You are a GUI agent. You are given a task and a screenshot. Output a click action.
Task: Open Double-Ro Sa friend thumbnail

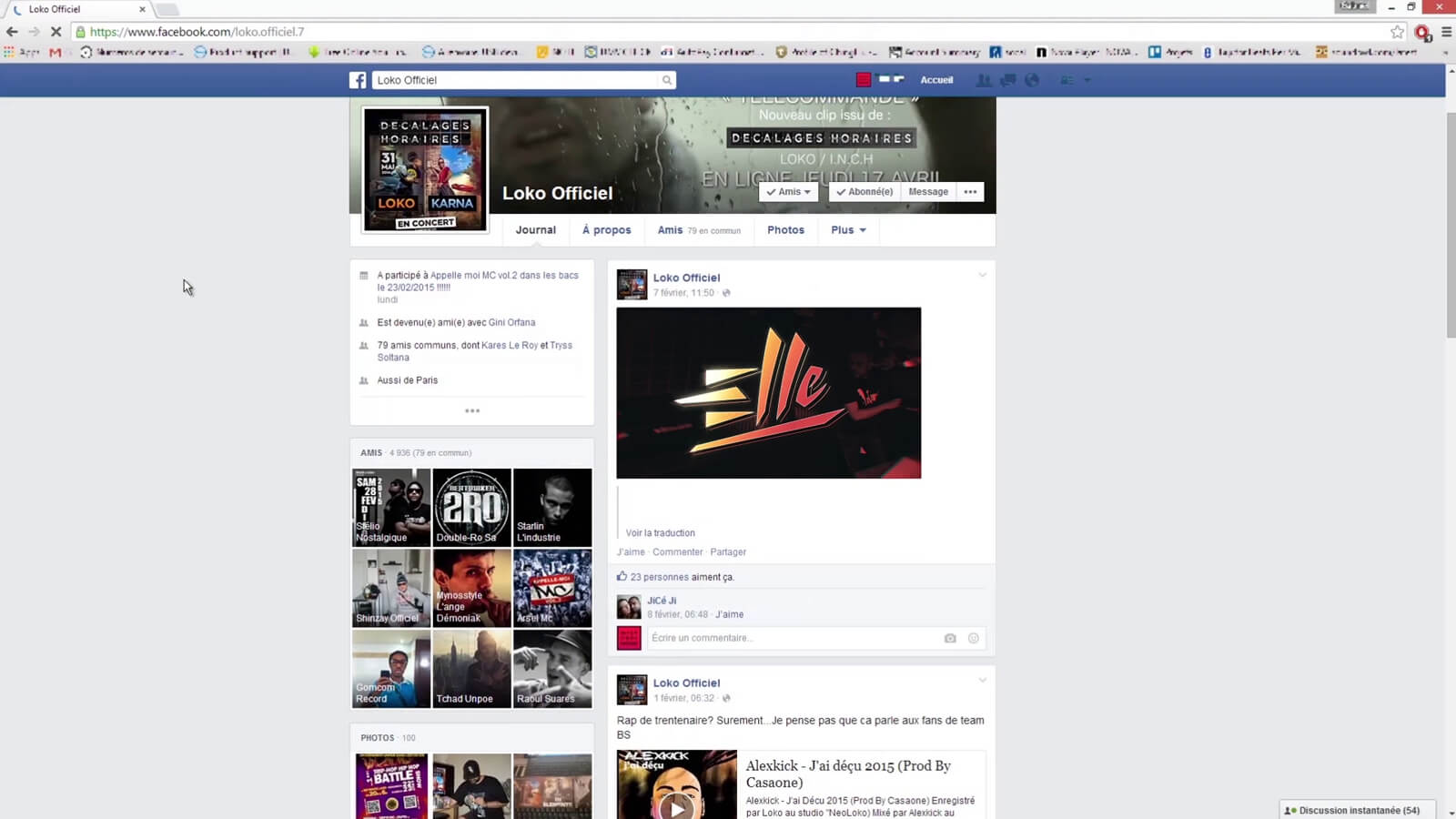click(471, 508)
